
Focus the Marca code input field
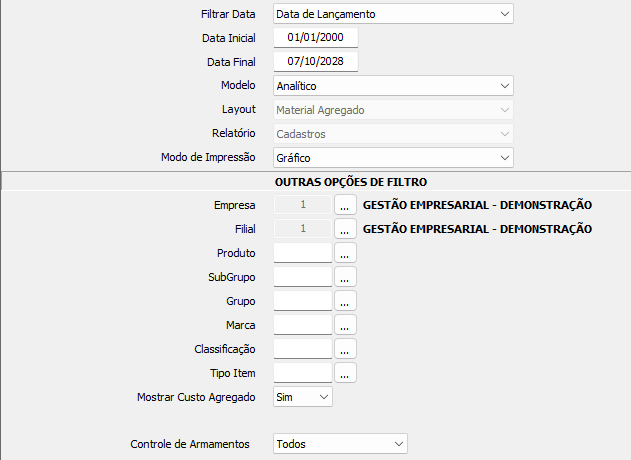tap(302, 325)
